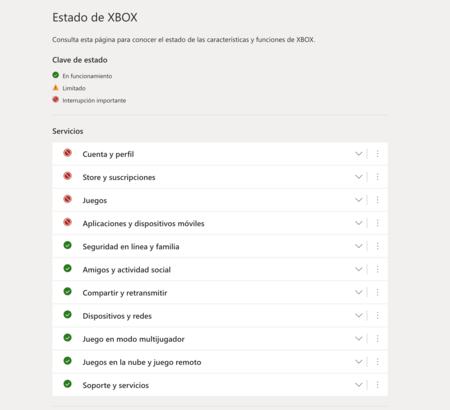Click the orange Limitado warning legend icon
Image resolution: width=450 pixels, height=410 pixels.
[x=56, y=87]
